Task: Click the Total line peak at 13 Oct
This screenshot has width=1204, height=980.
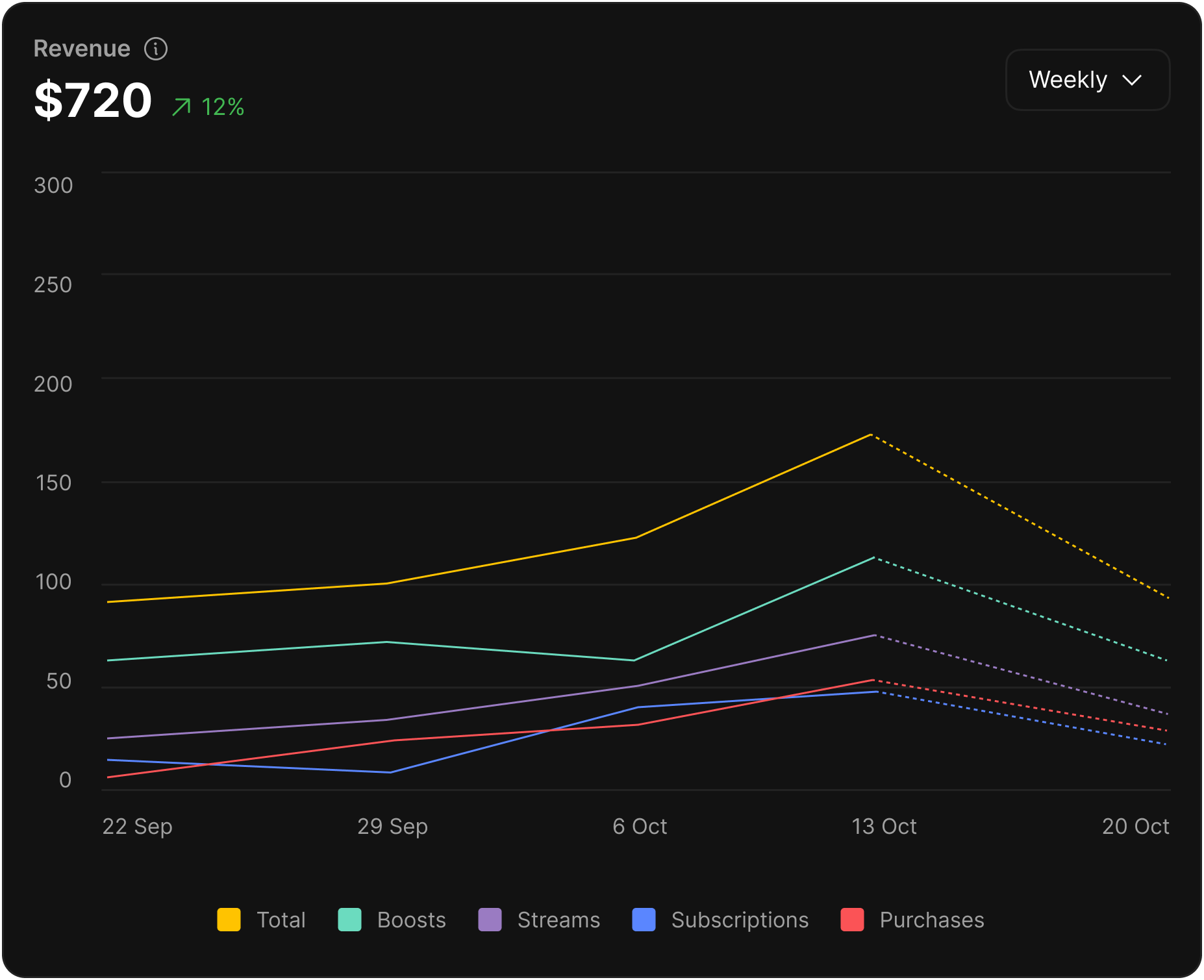Action: point(870,434)
